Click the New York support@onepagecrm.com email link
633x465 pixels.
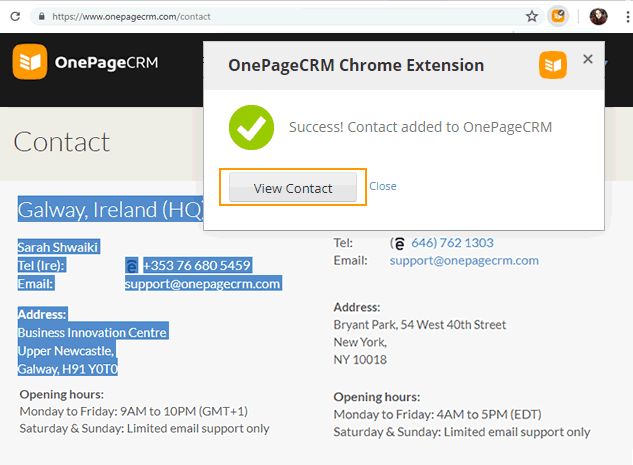click(x=464, y=261)
